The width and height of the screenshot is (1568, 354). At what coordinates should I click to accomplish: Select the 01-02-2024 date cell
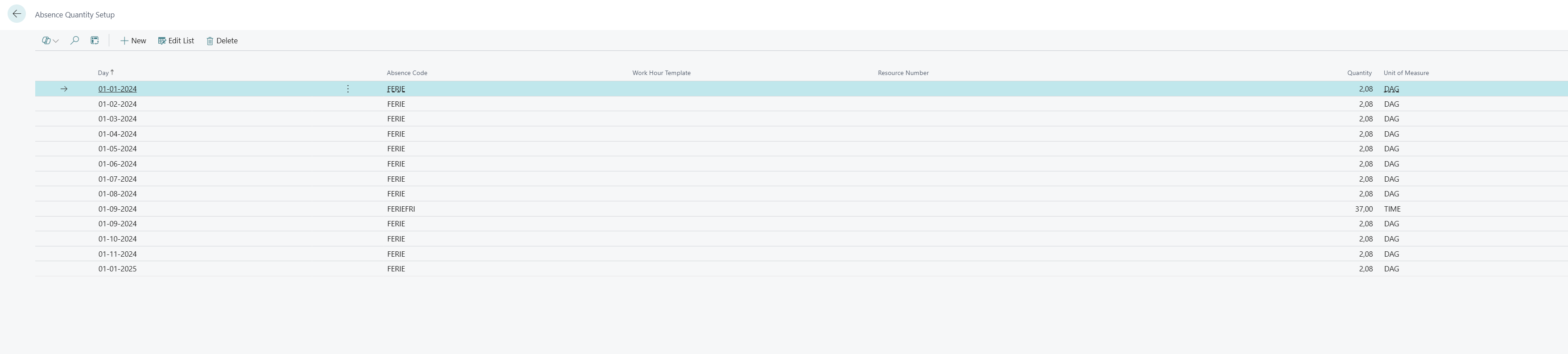[117, 104]
